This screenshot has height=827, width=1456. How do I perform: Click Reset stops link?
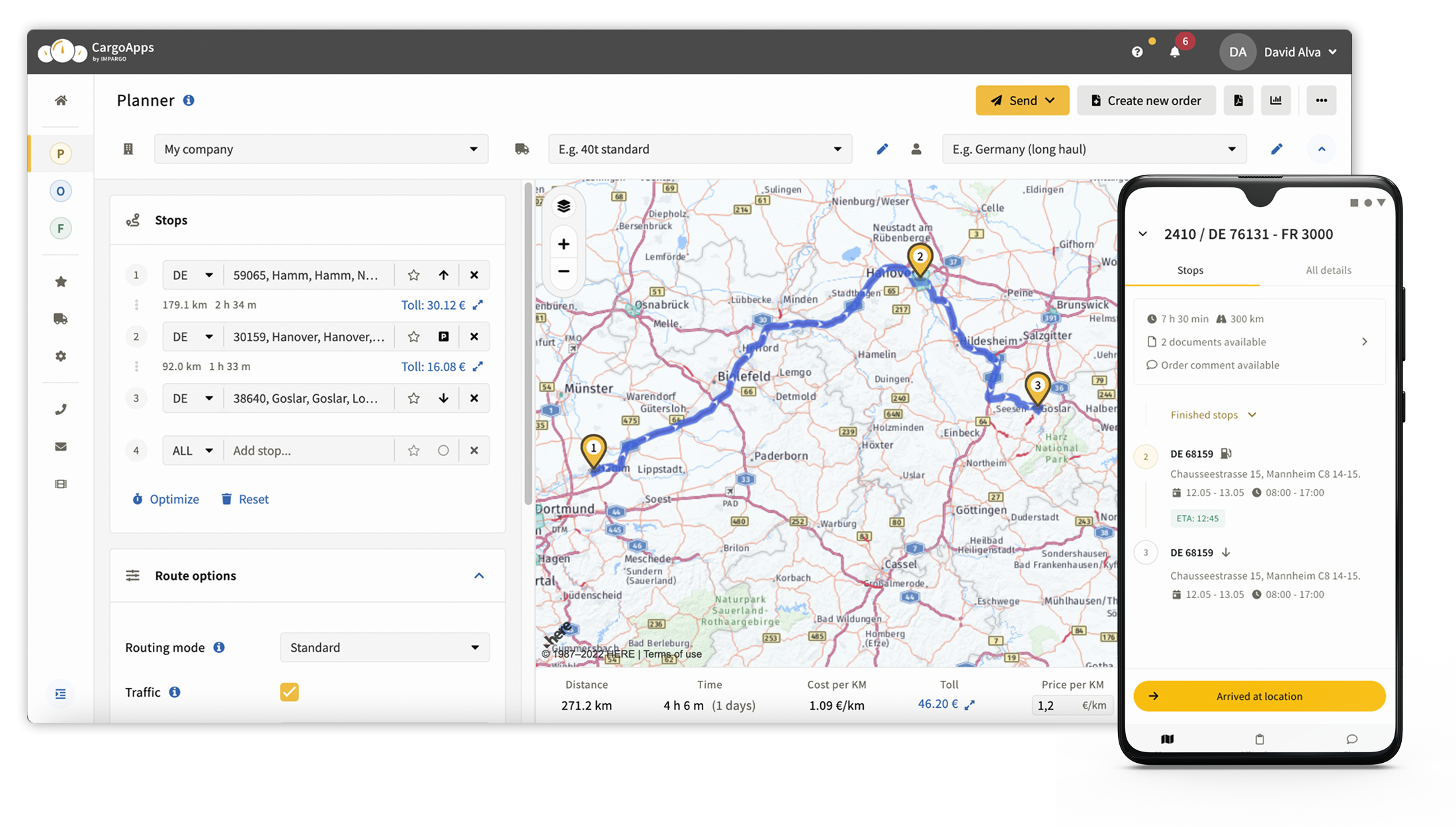[x=245, y=499]
